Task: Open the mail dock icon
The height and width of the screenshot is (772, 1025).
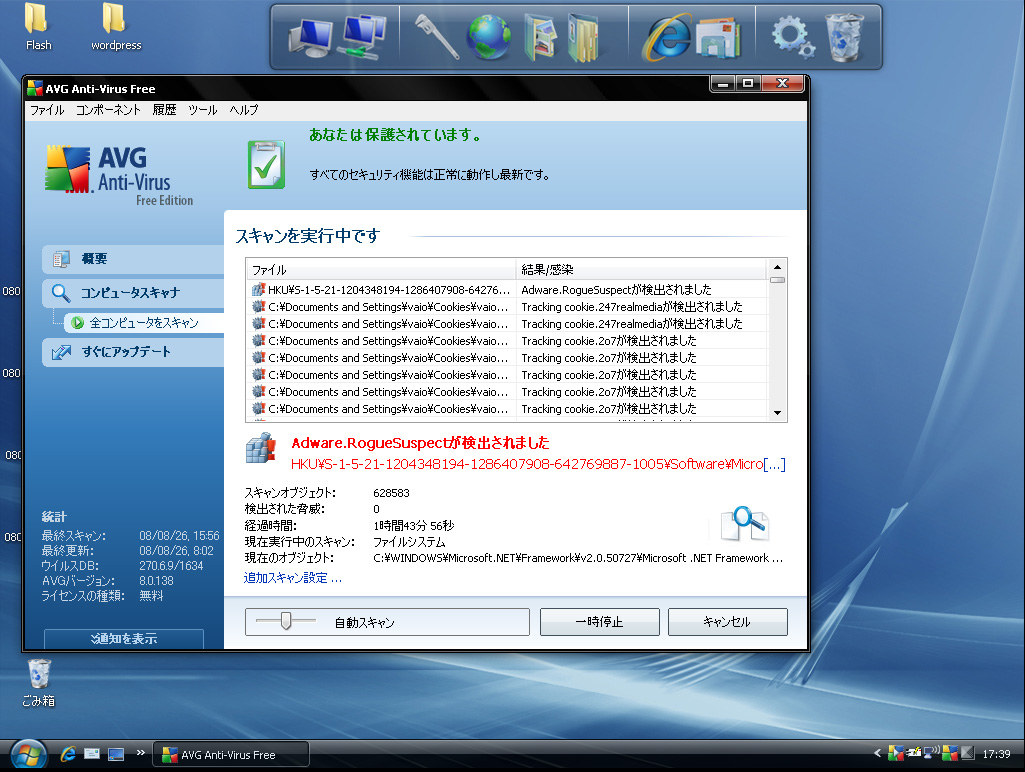Action: [719, 38]
